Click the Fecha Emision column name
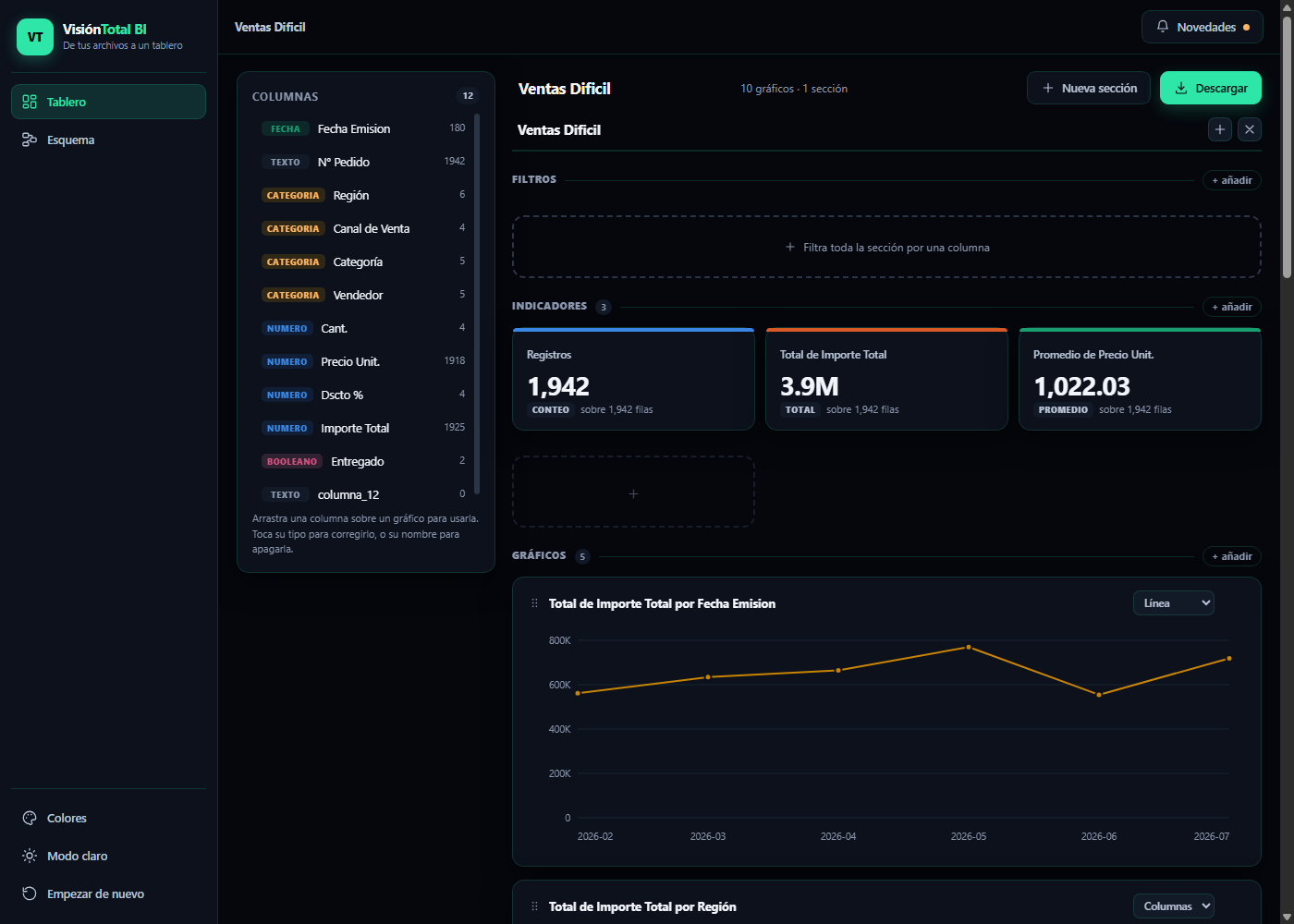The height and width of the screenshot is (924, 1294). point(354,129)
